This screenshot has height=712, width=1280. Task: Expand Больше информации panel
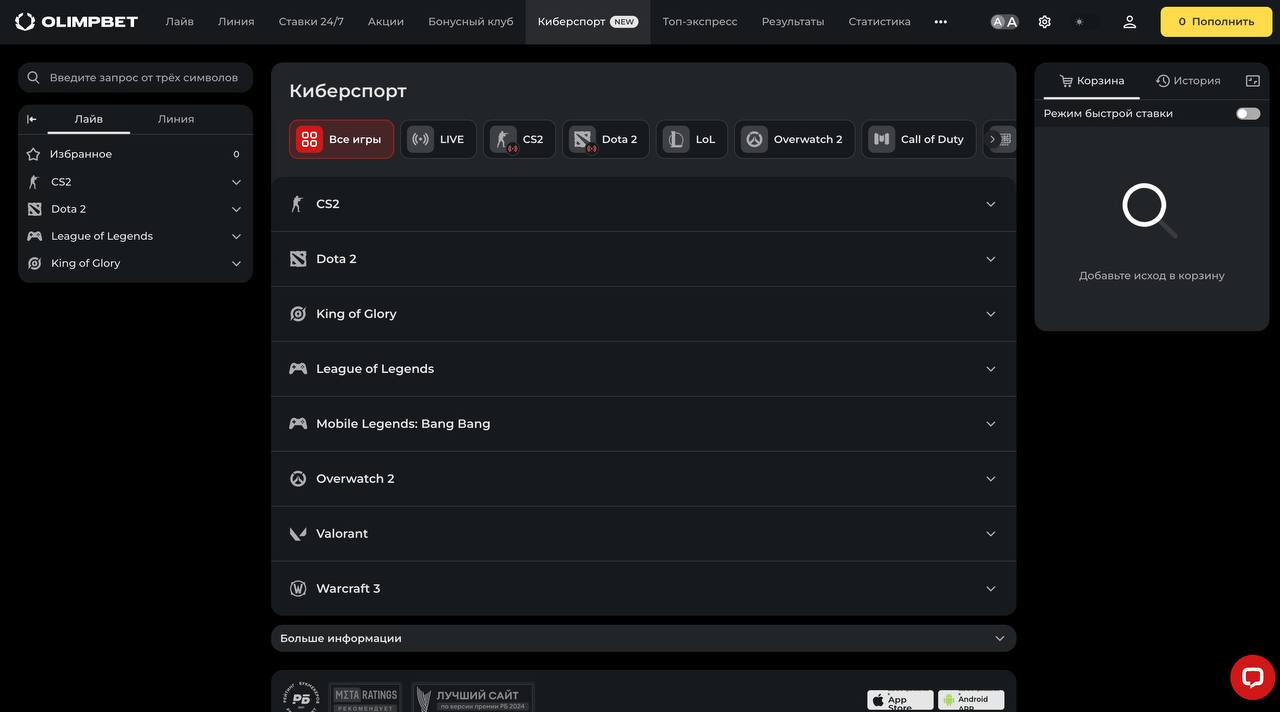point(643,638)
